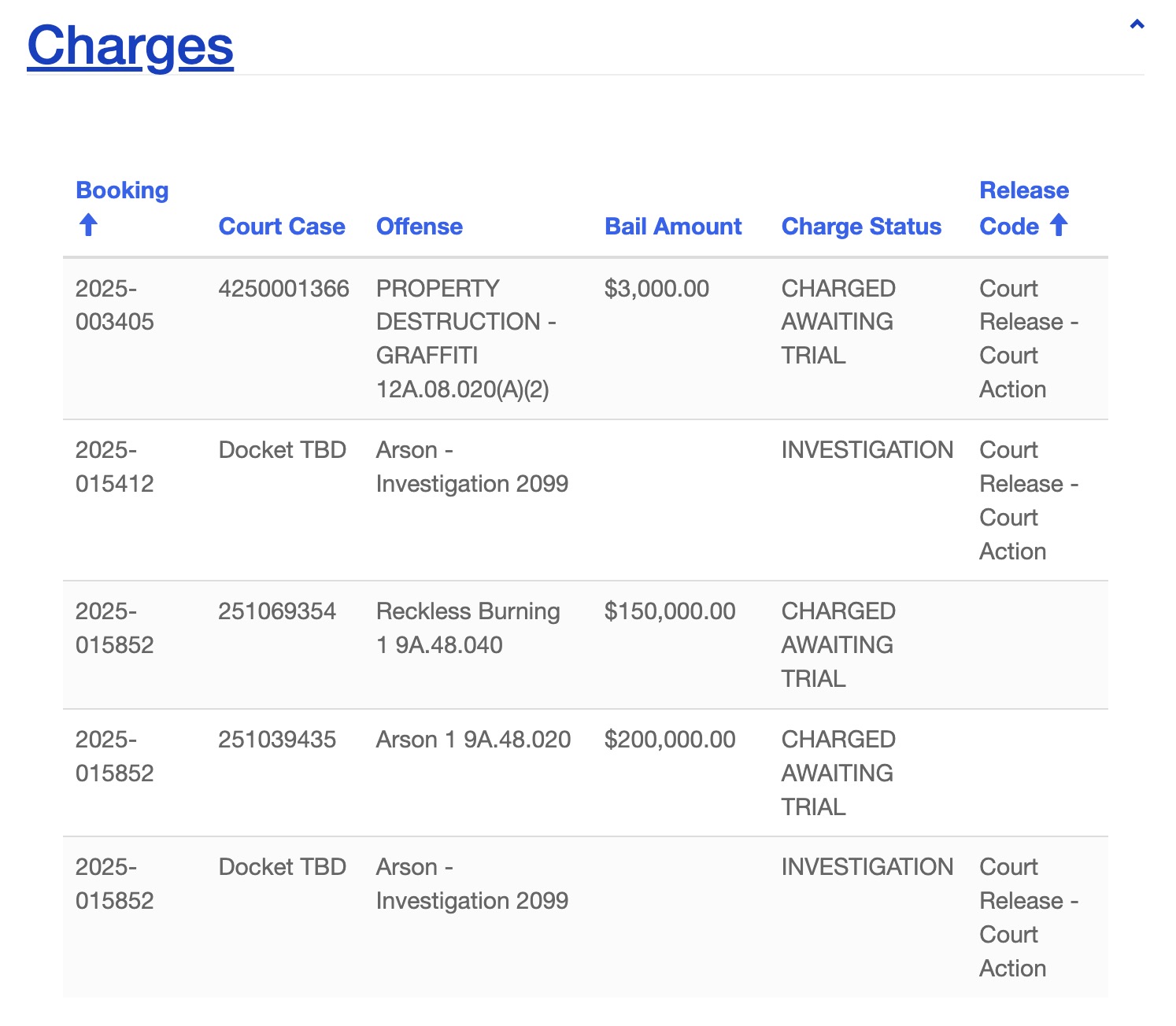The height and width of the screenshot is (1026, 1176).
Task: Sort the table by Court Case
Action: 281,227
